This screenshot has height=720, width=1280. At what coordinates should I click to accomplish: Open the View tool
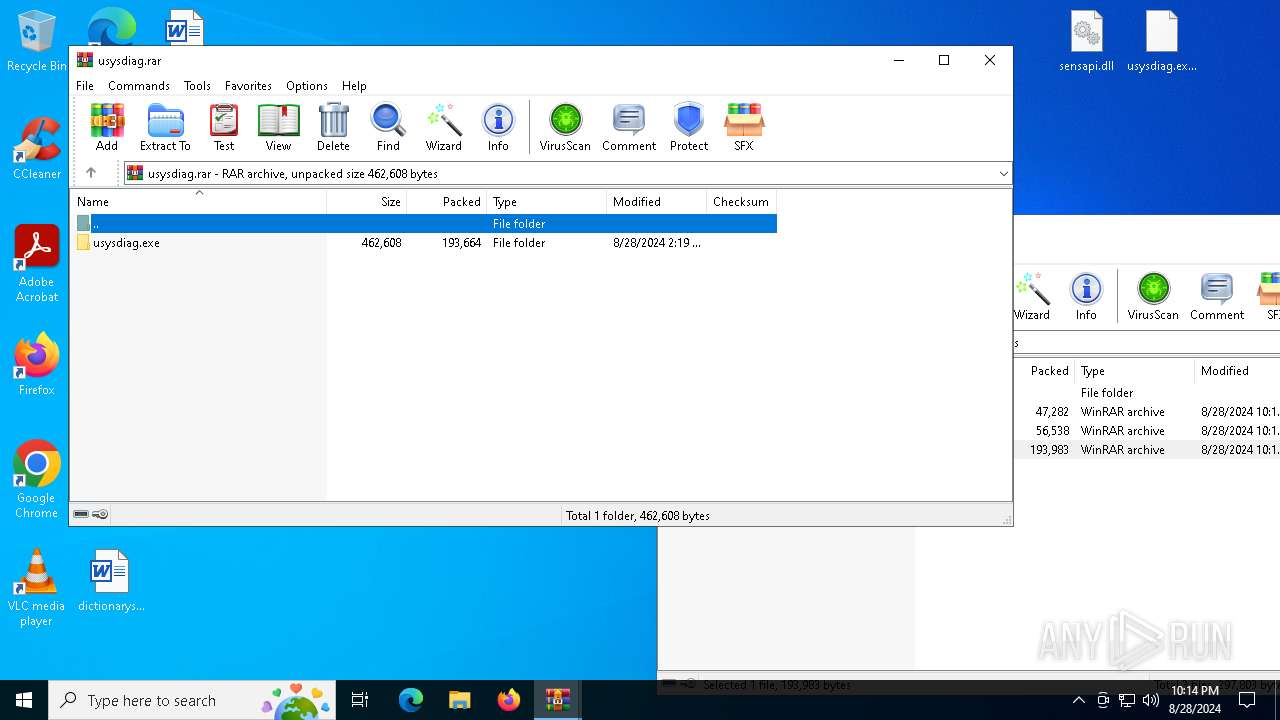point(278,127)
